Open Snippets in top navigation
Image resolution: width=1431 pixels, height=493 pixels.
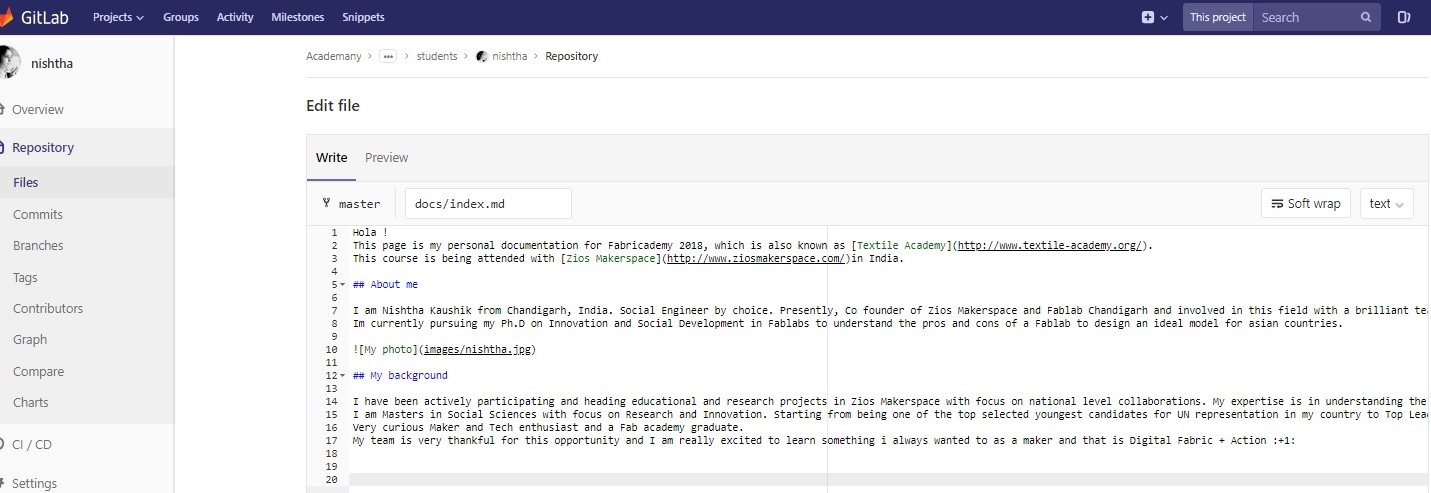coord(363,17)
